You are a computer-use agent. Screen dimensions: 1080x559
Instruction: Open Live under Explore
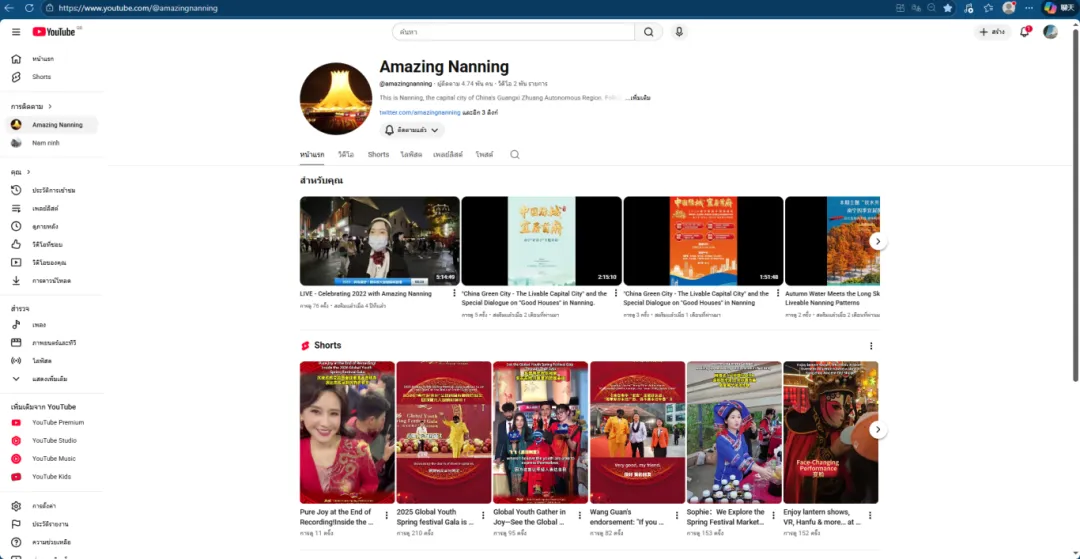[x=53, y=360]
